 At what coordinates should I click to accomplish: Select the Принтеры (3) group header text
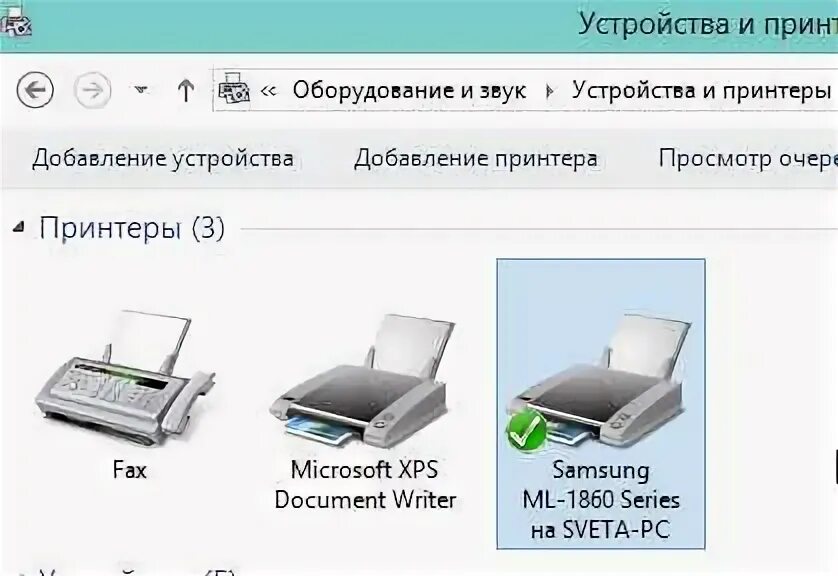tap(131, 228)
